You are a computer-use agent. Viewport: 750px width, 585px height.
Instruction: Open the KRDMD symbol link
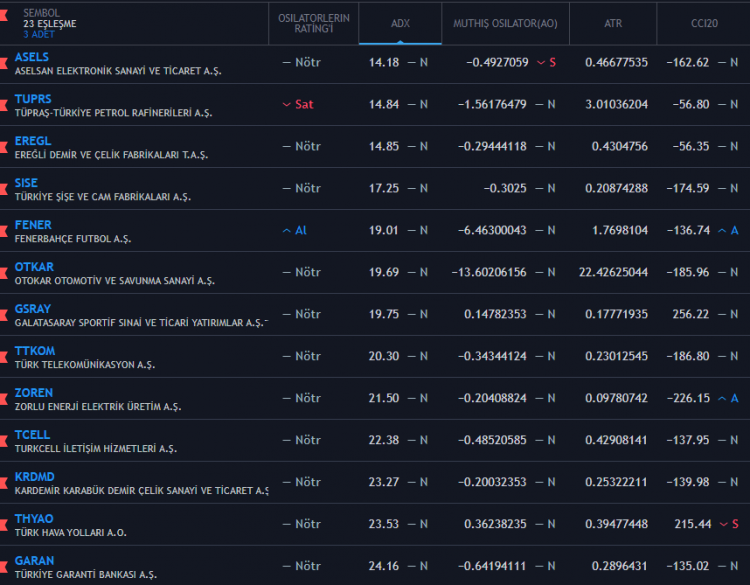(x=34, y=477)
